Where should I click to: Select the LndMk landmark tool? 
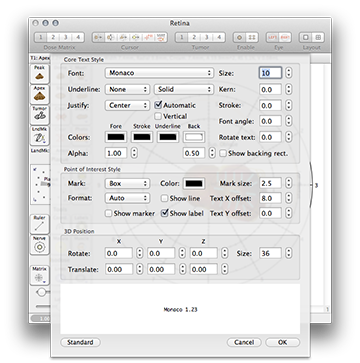39,136
